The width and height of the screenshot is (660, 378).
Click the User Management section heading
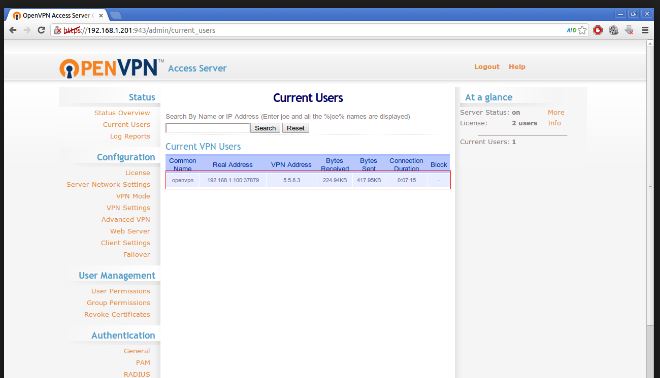tap(117, 276)
